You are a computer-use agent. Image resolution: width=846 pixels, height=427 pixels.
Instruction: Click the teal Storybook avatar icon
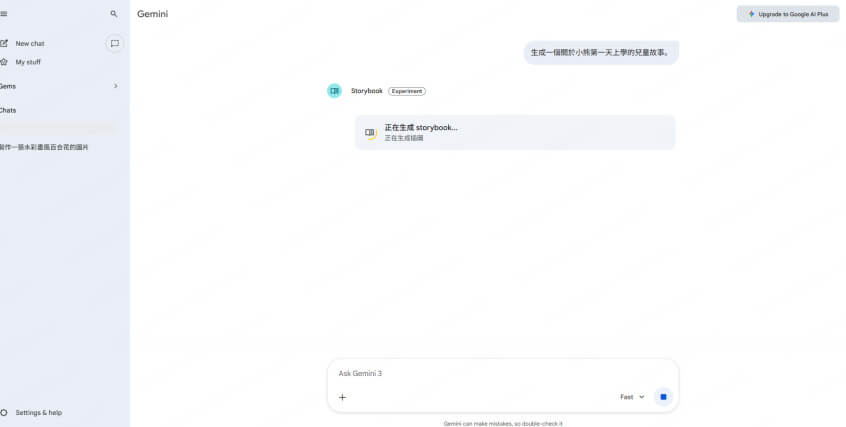pyautogui.click(x=335, y=91)
